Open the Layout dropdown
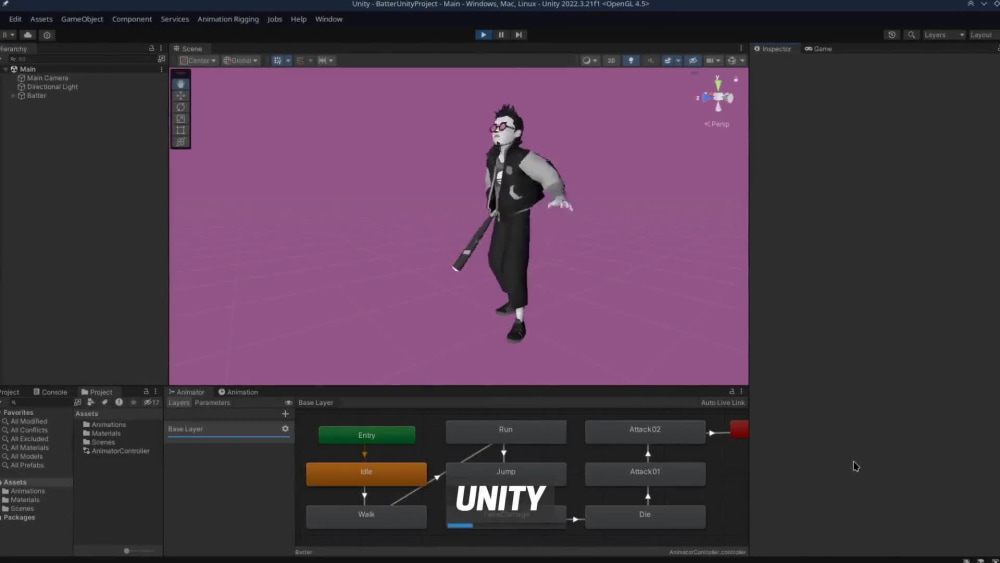The width and height of the screenshot is (1000, 563). pyautogui.click(x=983, y=35)
